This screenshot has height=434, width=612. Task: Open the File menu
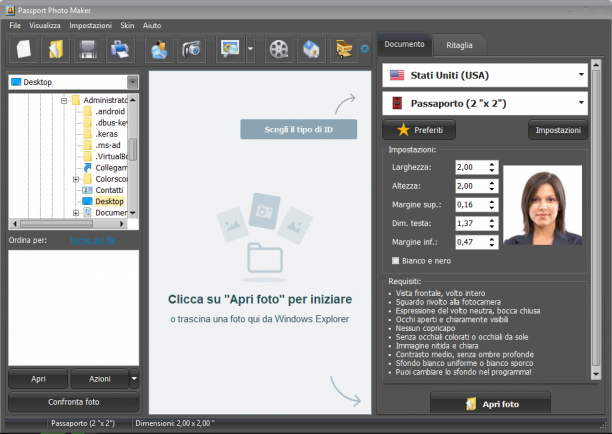click(15, 25)
